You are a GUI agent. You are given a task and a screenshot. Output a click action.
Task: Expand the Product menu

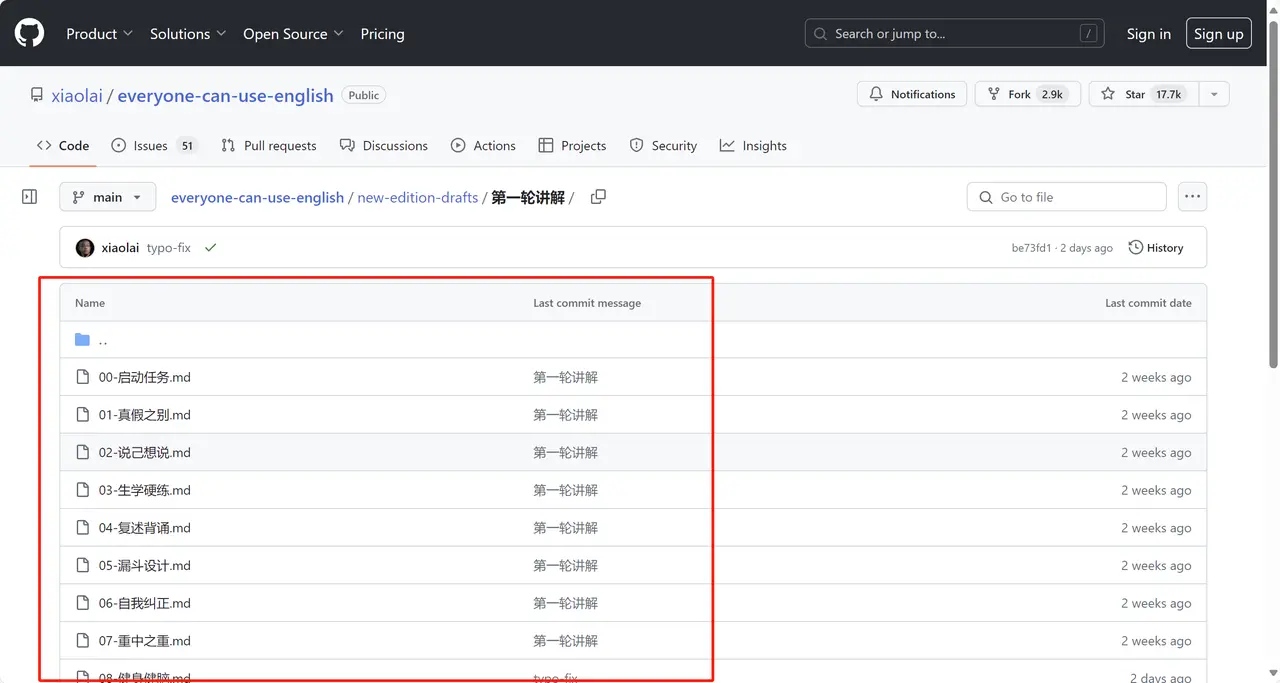(x=99, y=33)
